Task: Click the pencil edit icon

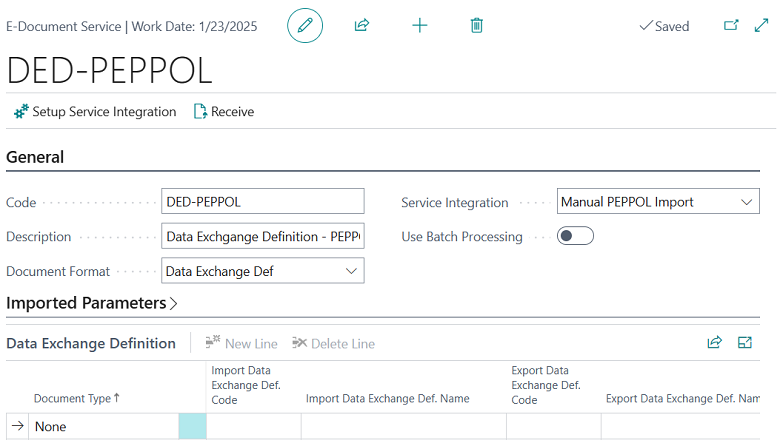Action: tap(305, 25)
